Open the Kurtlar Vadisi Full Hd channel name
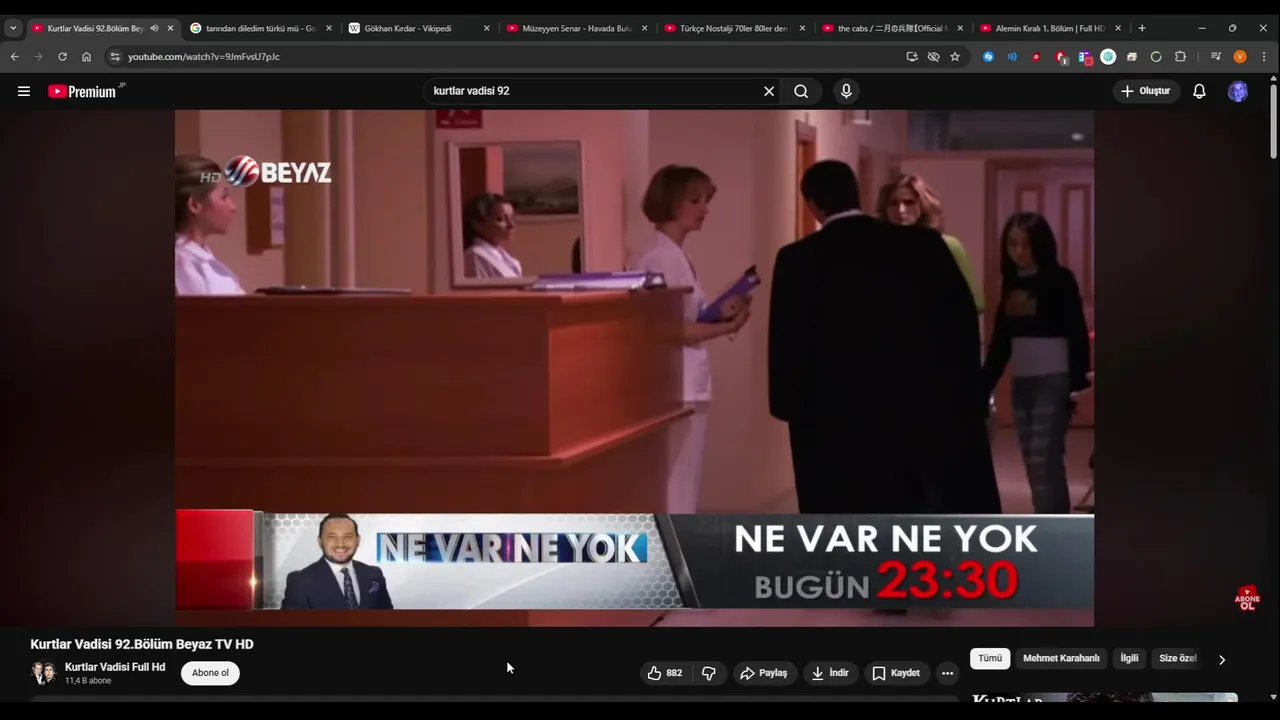 tap(115, 667)
